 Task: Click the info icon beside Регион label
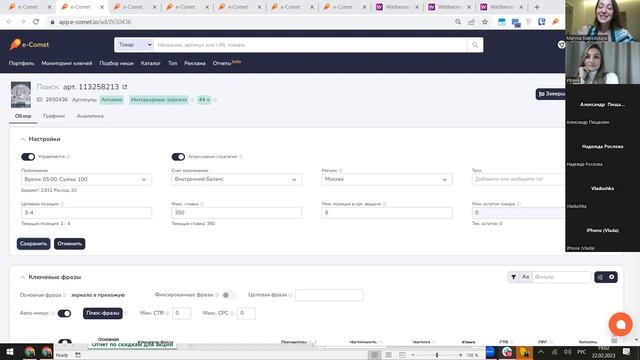340,171
